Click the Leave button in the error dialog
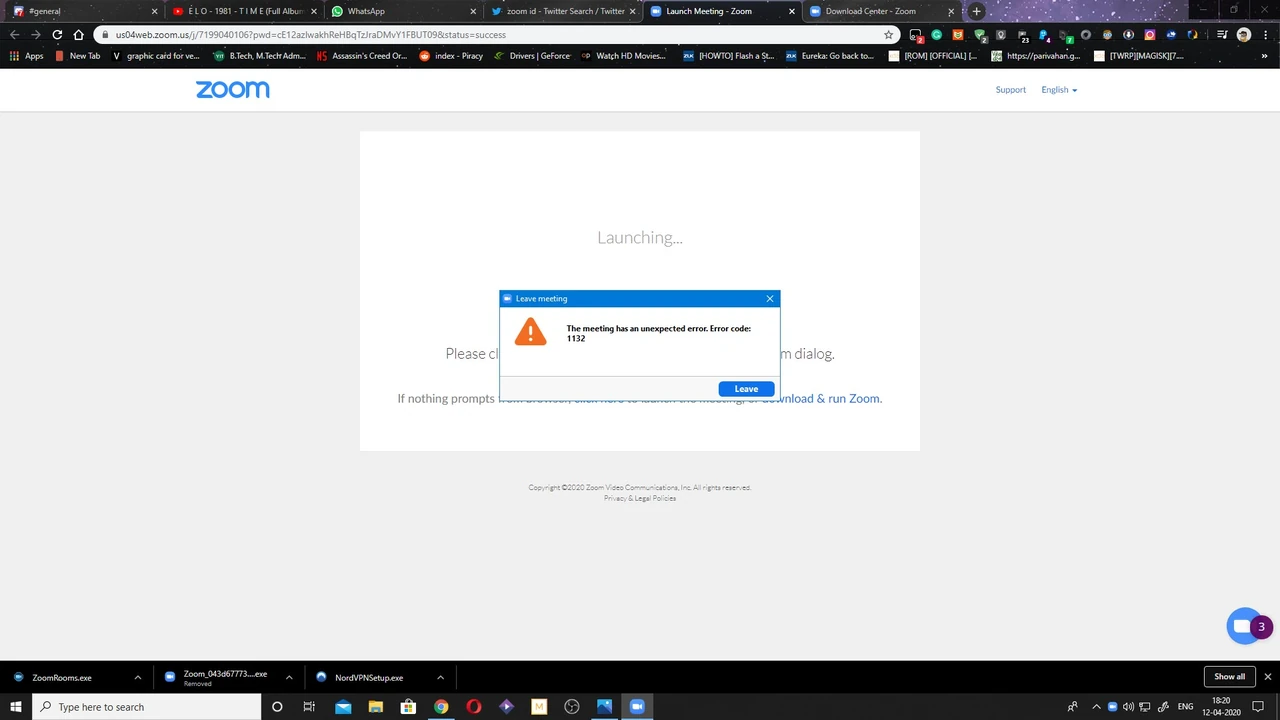This screenshot has height=720, width=1280. 746,389
